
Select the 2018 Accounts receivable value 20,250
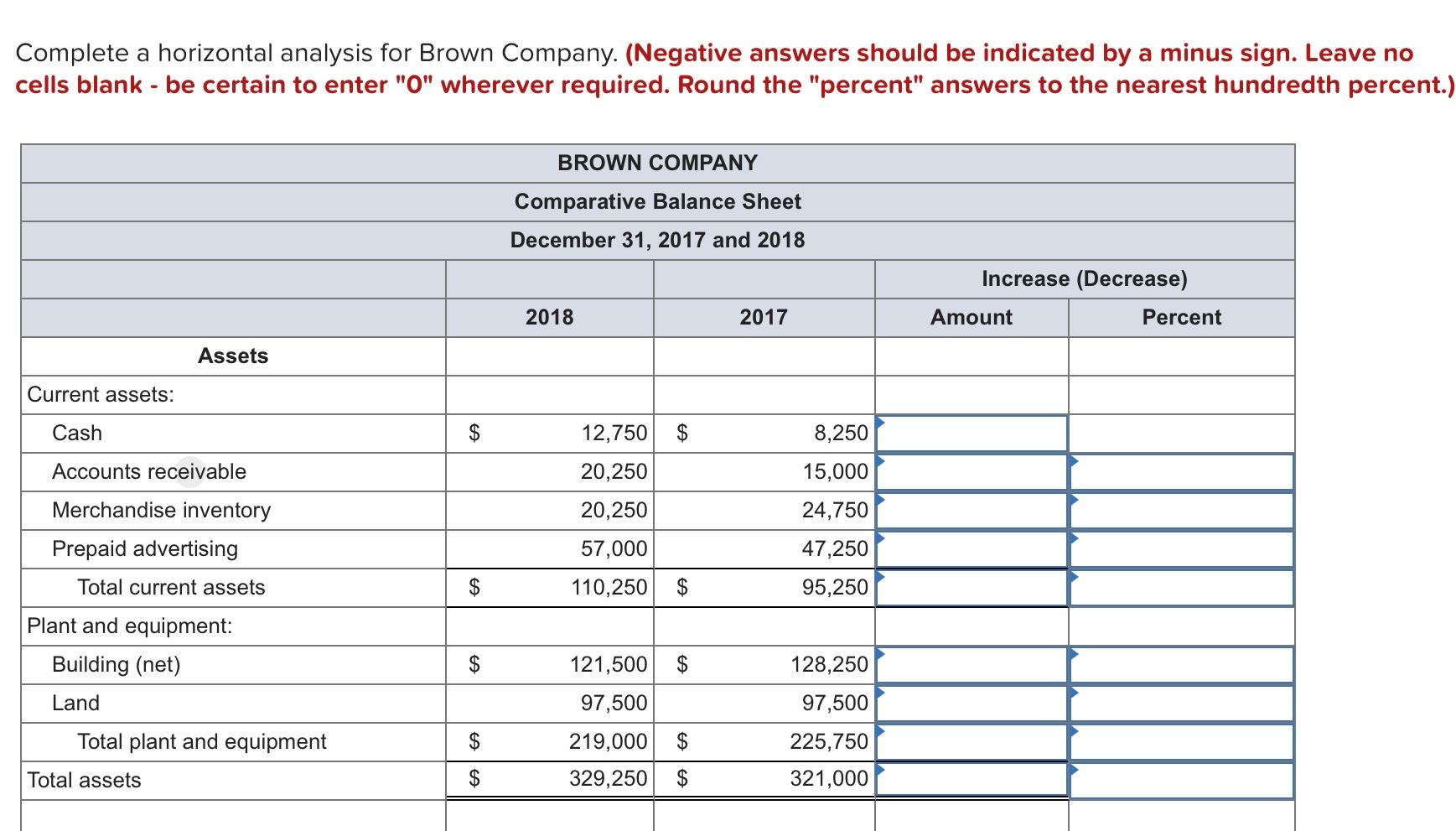point(614,472)
